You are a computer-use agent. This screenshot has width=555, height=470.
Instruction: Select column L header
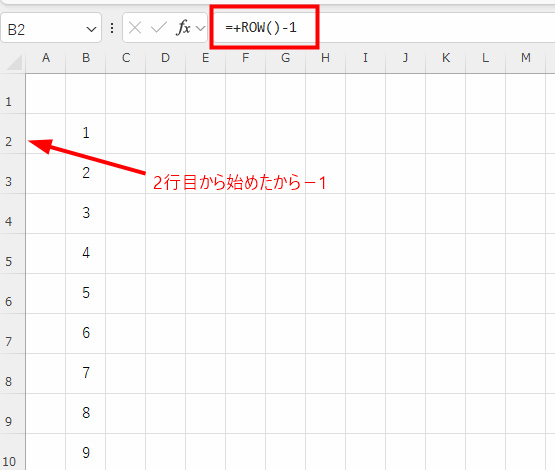(x=486, y=58)
